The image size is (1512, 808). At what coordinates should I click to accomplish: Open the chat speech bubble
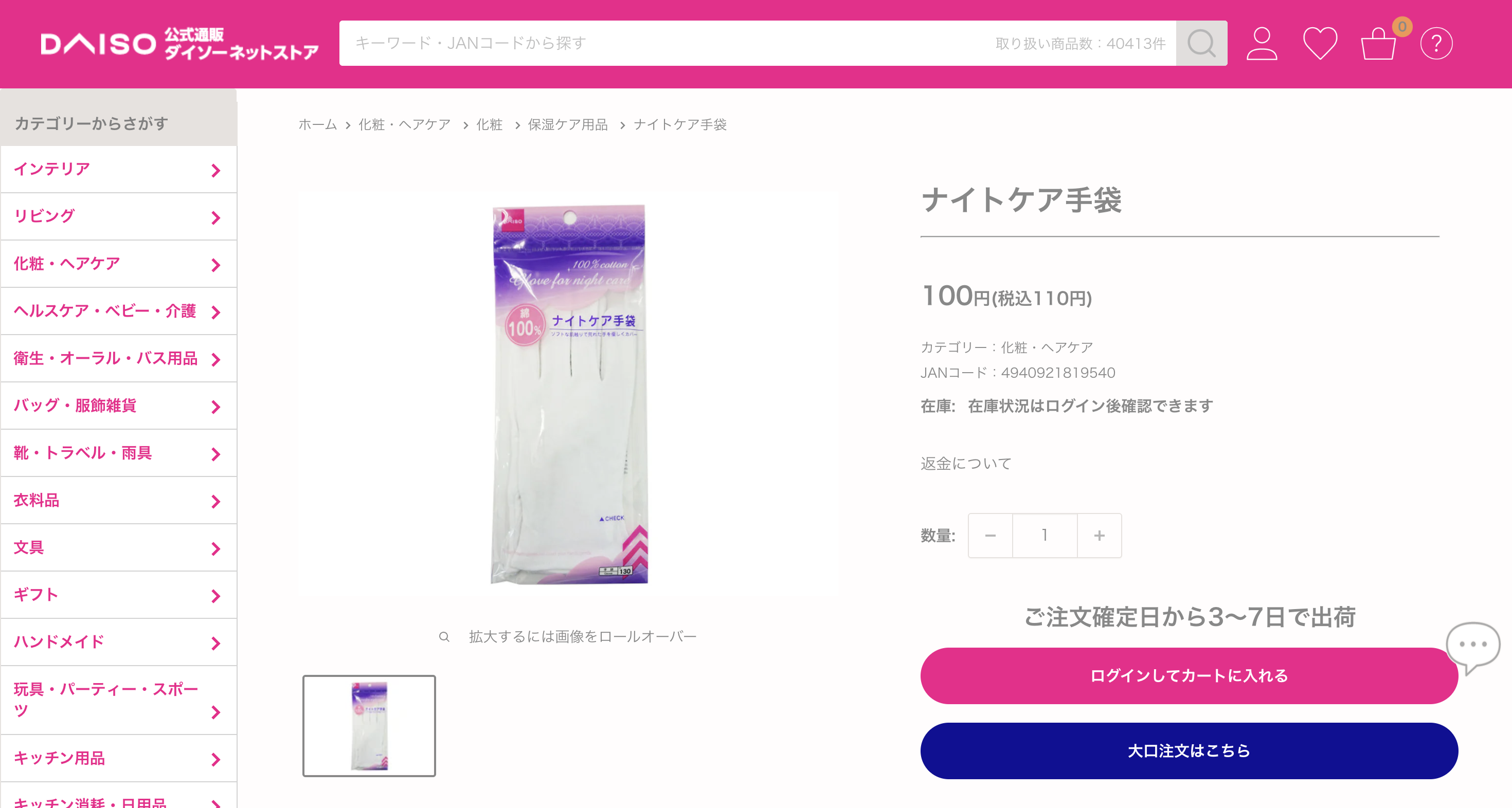coord(1473,647)
